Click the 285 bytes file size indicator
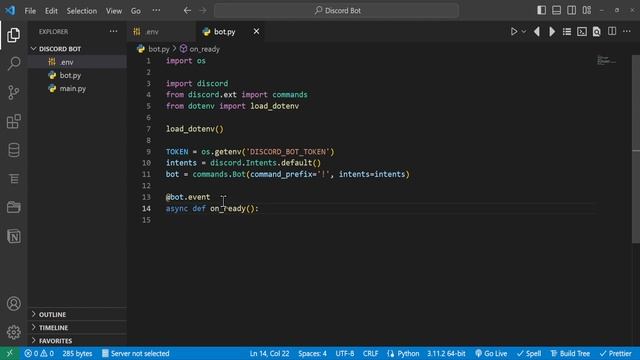 (x=77, y=353)
